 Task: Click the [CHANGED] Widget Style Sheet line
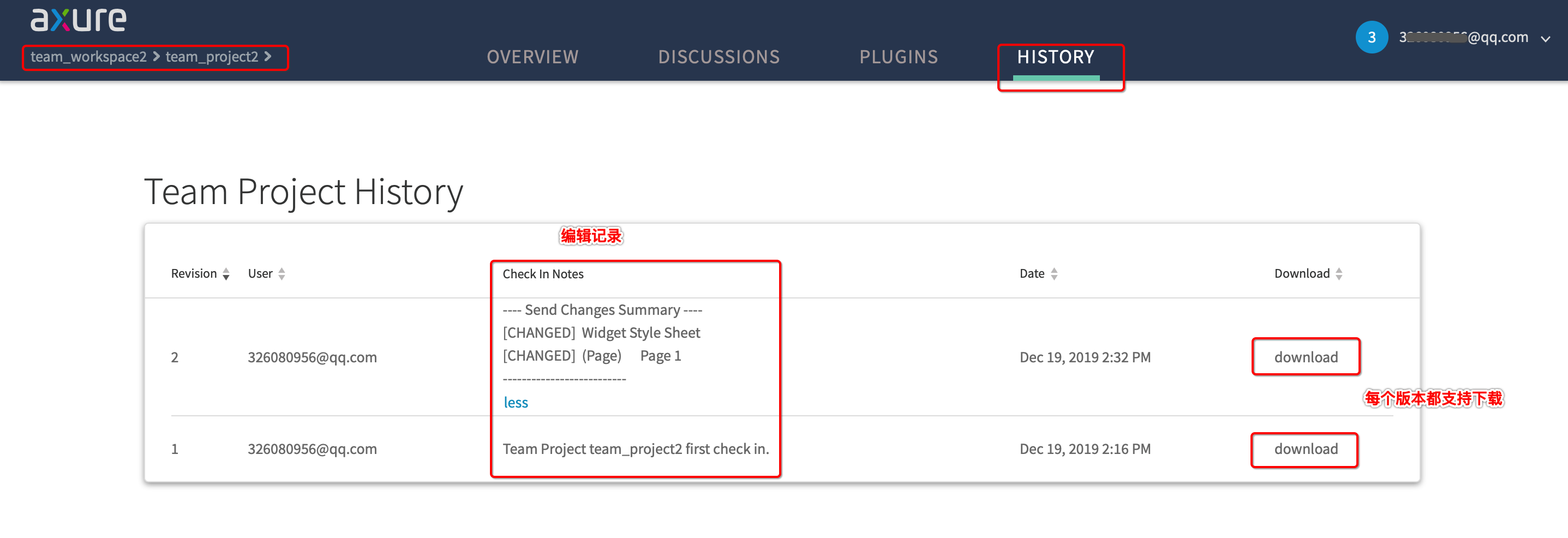click(x=601, y=333)
